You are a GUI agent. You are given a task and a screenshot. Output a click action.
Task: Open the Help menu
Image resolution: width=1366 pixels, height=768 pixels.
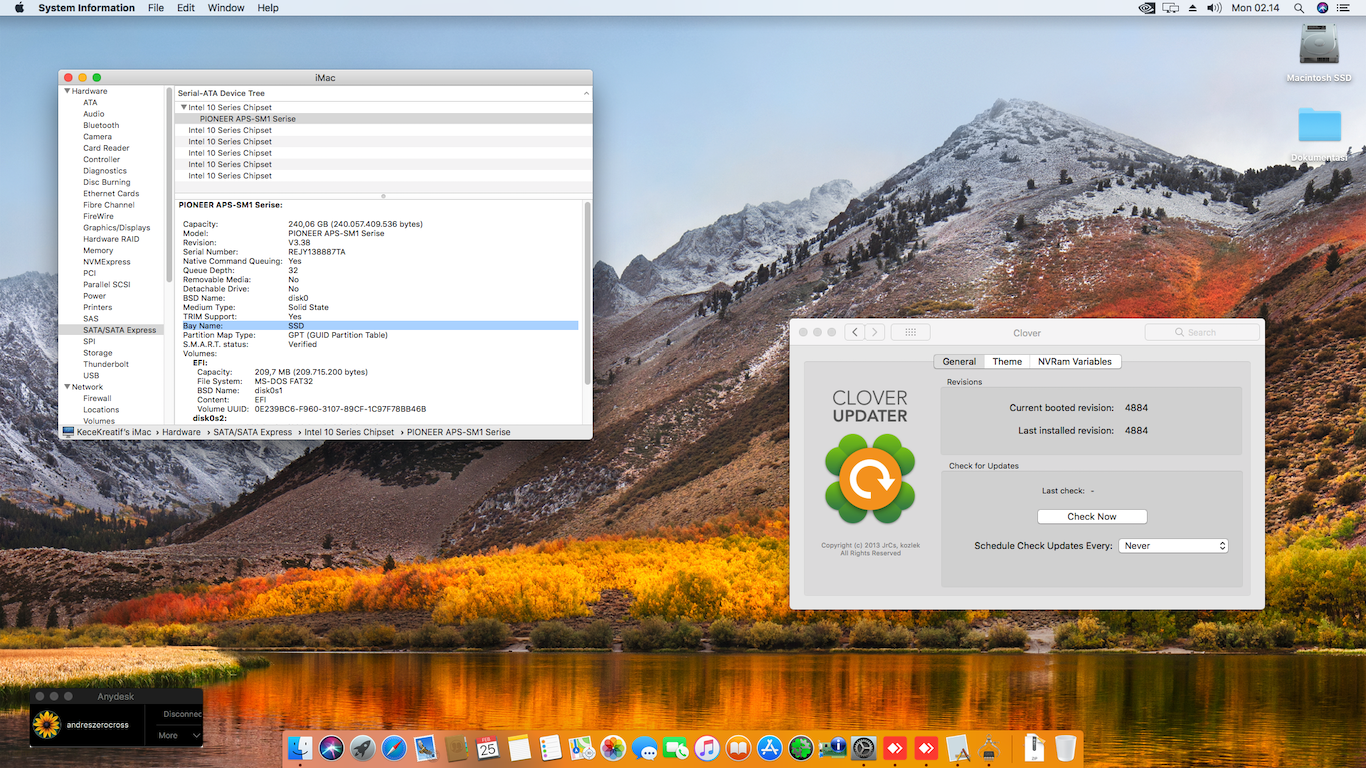pyautogui.click(x=268, y=8)
